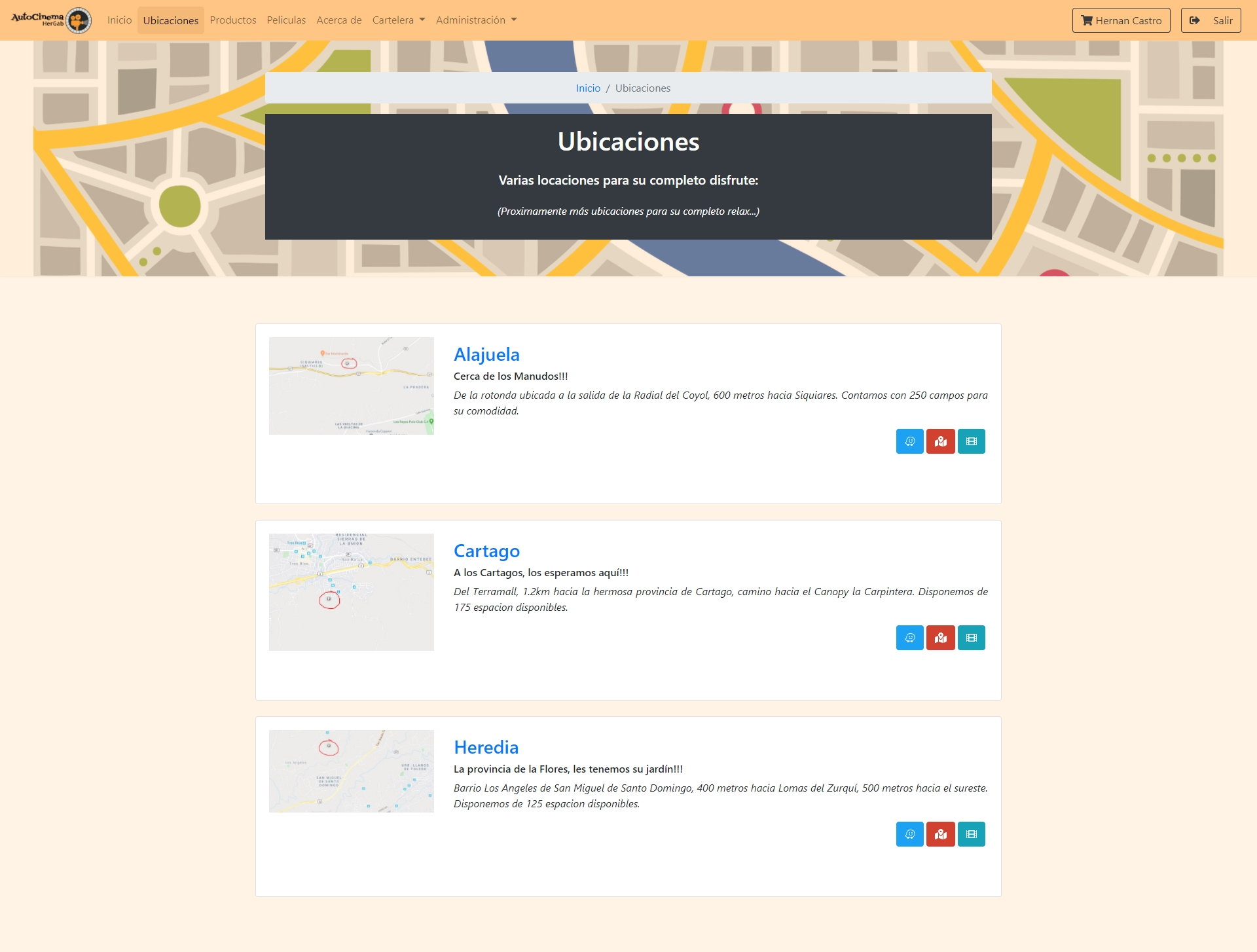Open Hernan Castro shopping cart button

tap(1121, 20)
